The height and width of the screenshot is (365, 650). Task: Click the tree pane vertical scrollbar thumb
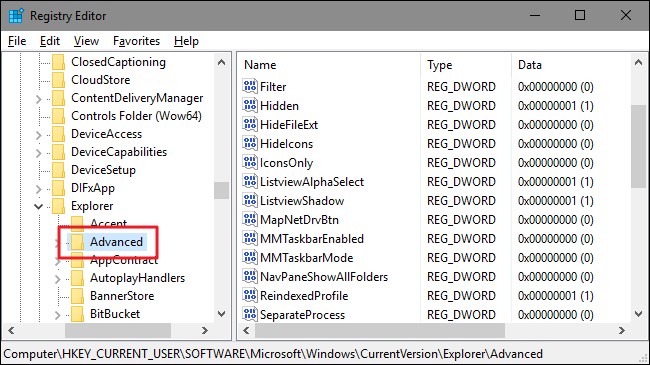coord(222,190)
